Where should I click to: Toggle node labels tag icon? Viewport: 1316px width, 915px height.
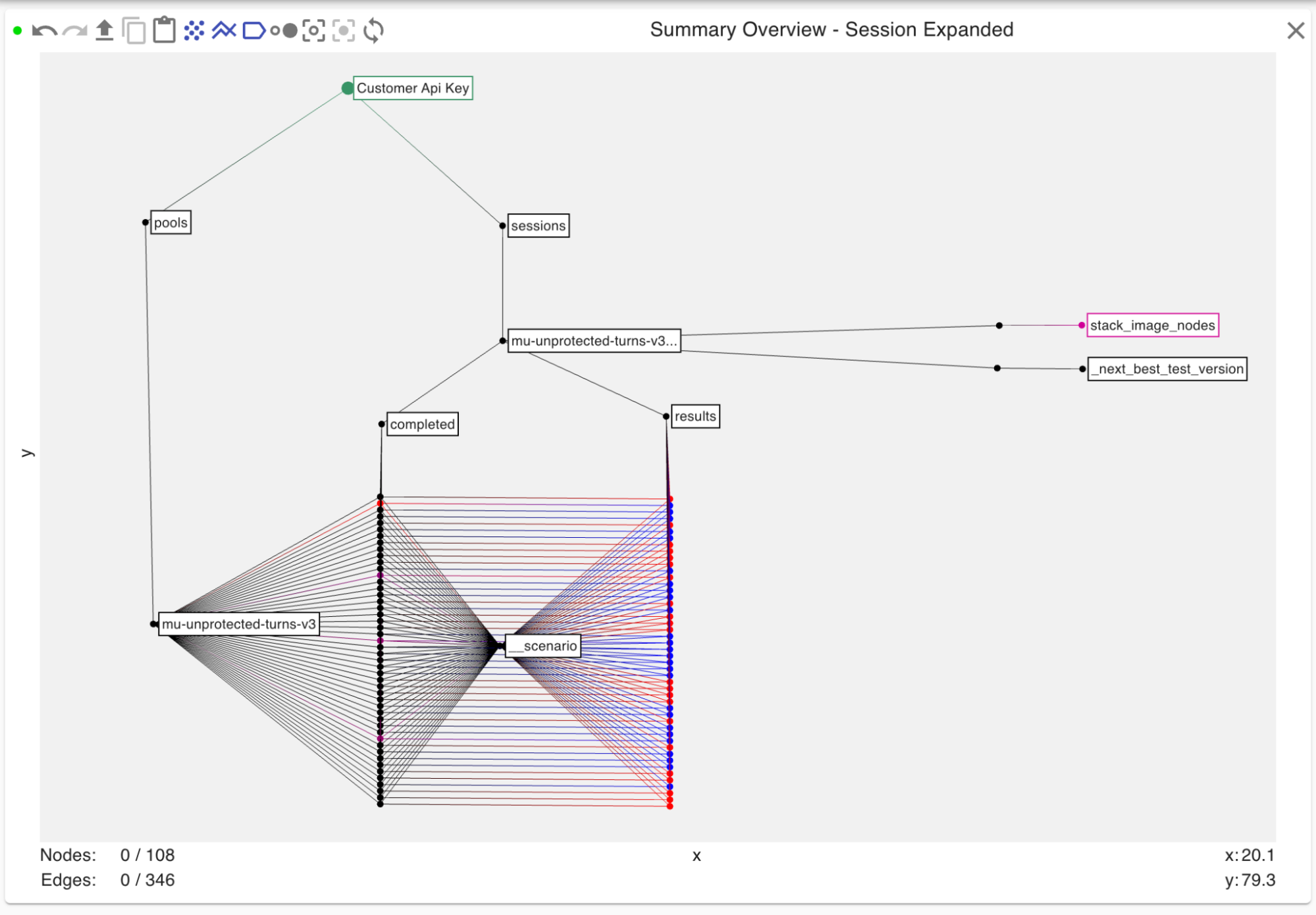tap(253, 30)
